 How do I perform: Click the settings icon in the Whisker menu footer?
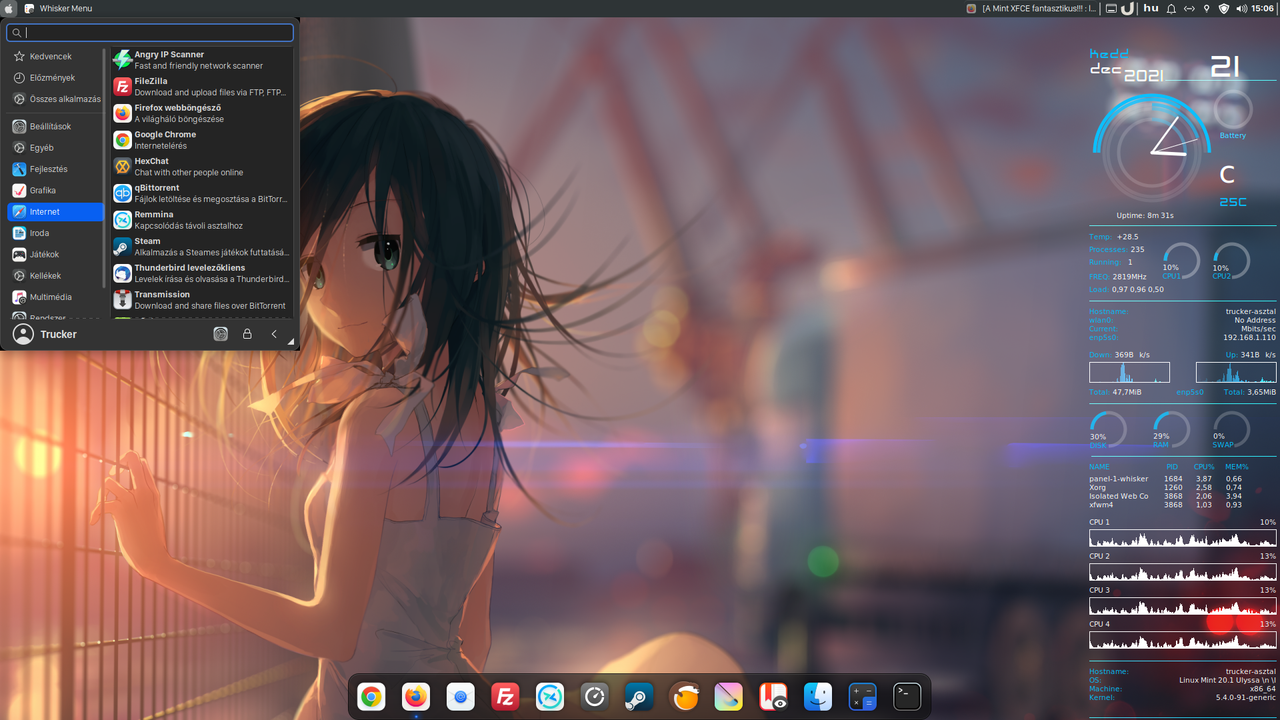click(x=220, y=333)
